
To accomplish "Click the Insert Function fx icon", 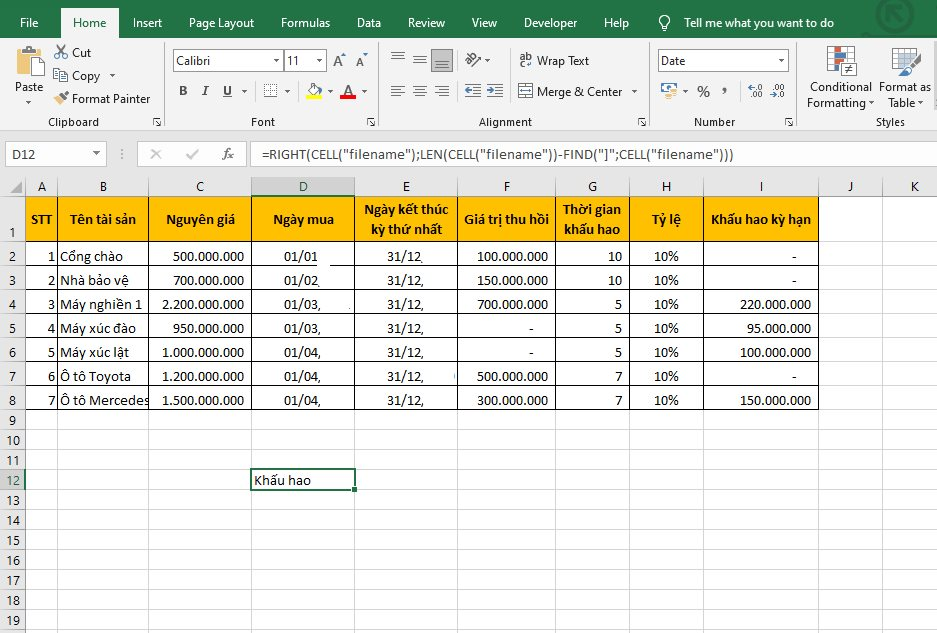I will [228, 154].
